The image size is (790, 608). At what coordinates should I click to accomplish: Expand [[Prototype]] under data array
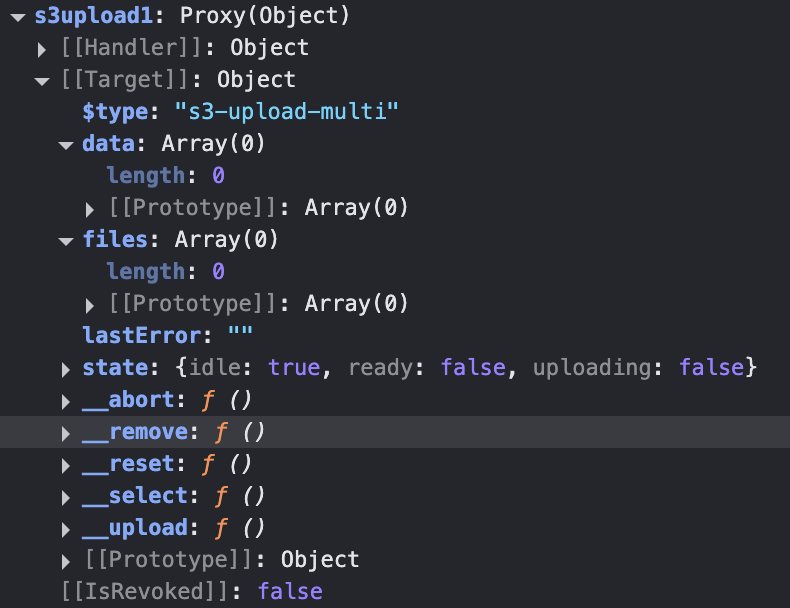[x=90, y=209]
